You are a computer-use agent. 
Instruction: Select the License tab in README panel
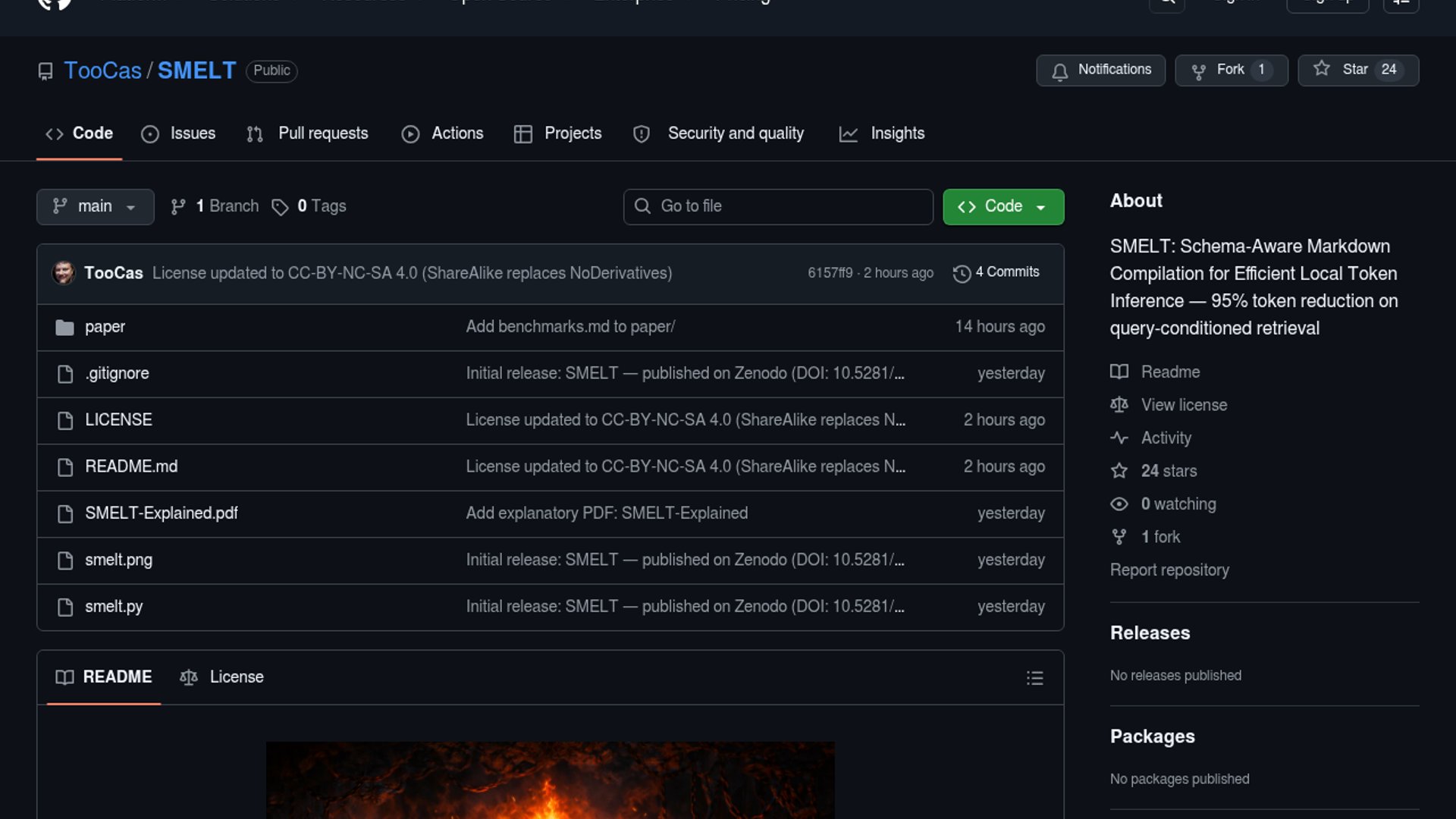(x=222, y=677)
